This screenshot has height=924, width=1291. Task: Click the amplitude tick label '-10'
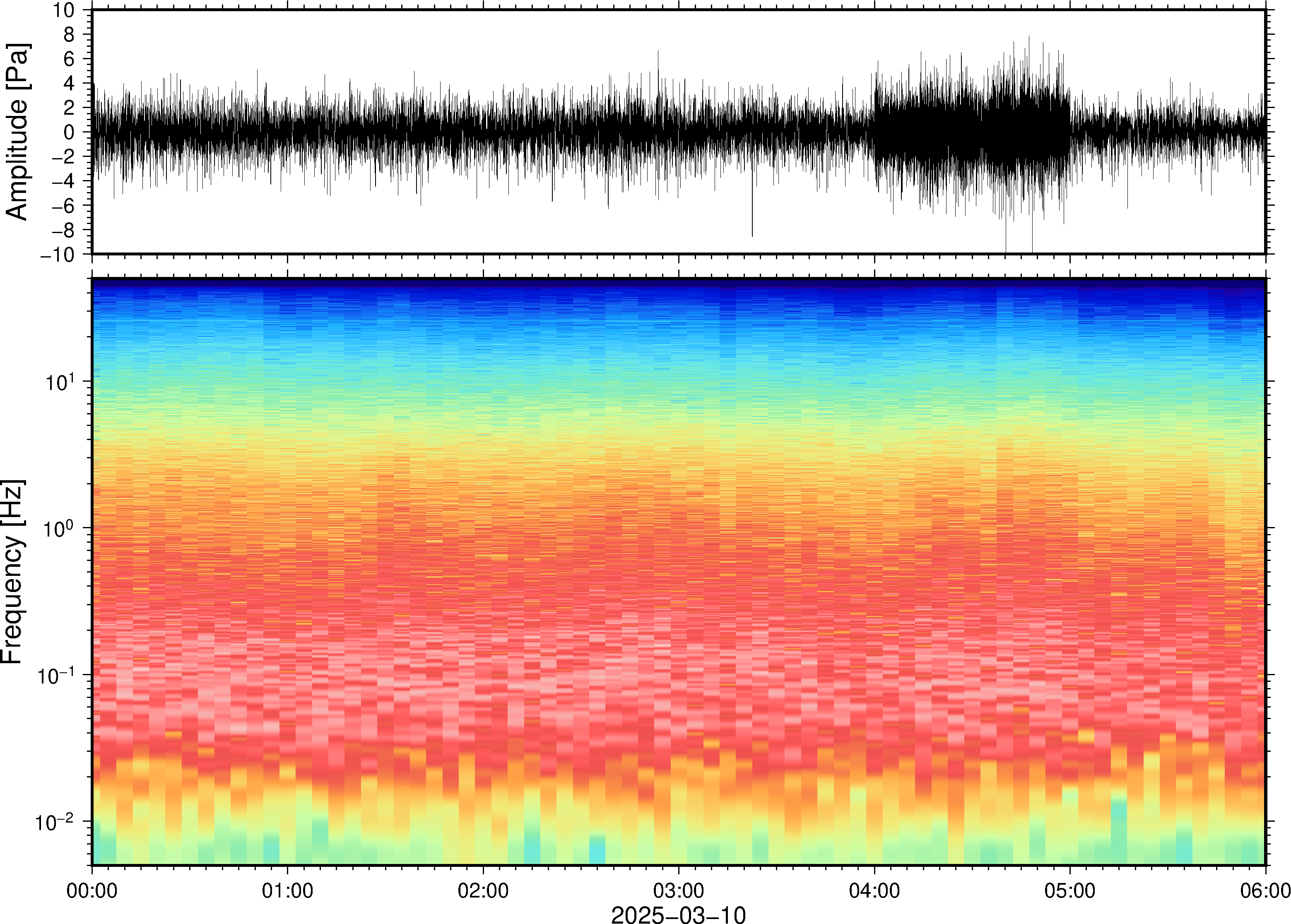57,255
